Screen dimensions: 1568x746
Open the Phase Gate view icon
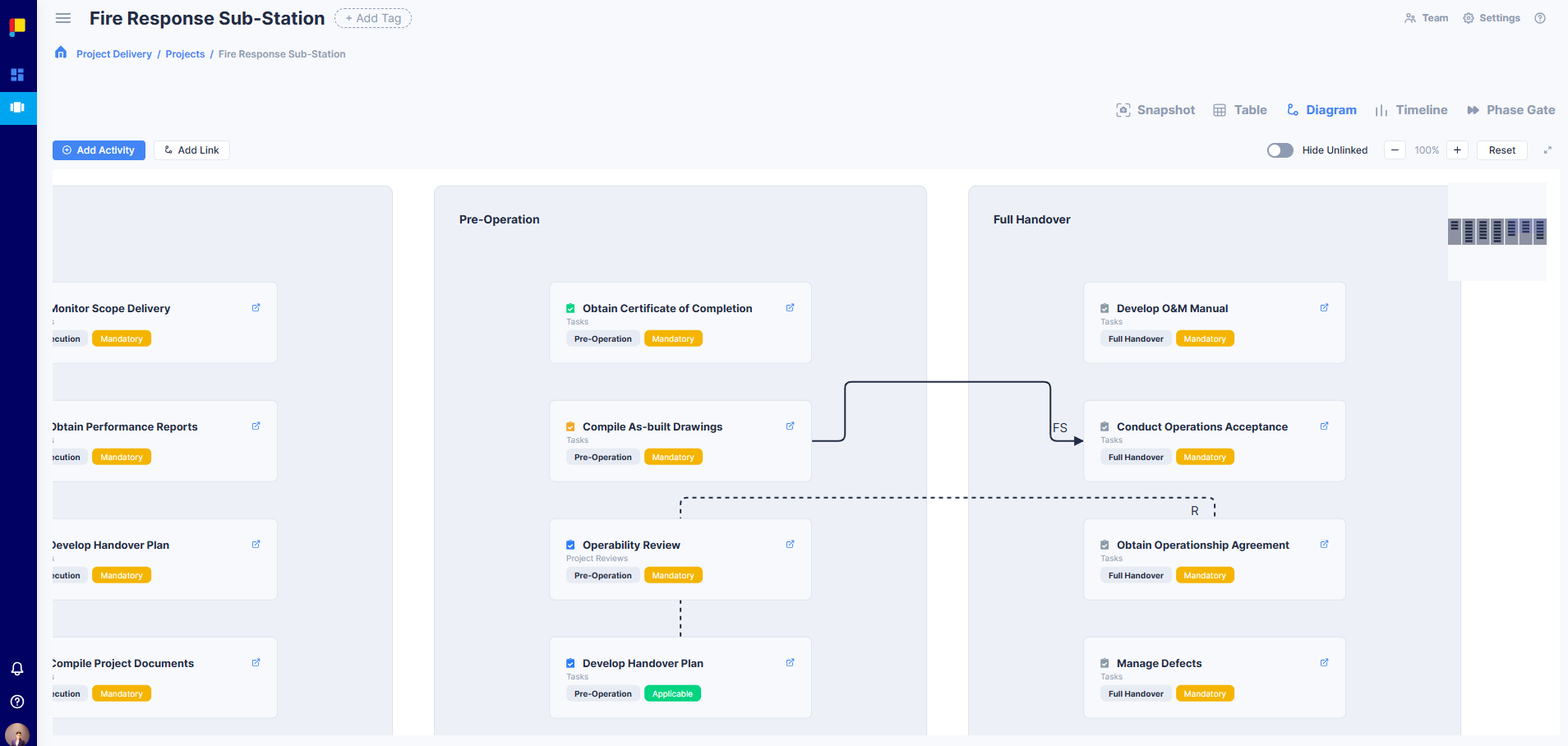click(1474, 109)
